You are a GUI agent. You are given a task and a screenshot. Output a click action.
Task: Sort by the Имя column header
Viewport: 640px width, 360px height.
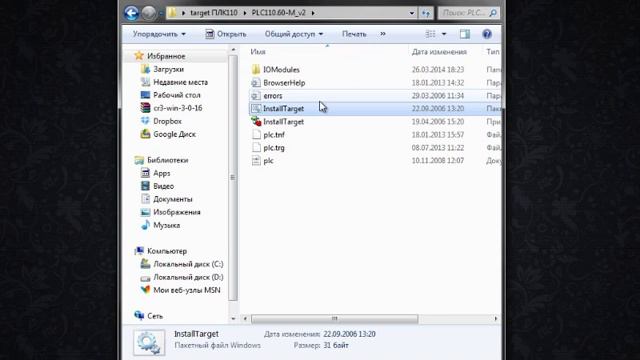(258, 52)
